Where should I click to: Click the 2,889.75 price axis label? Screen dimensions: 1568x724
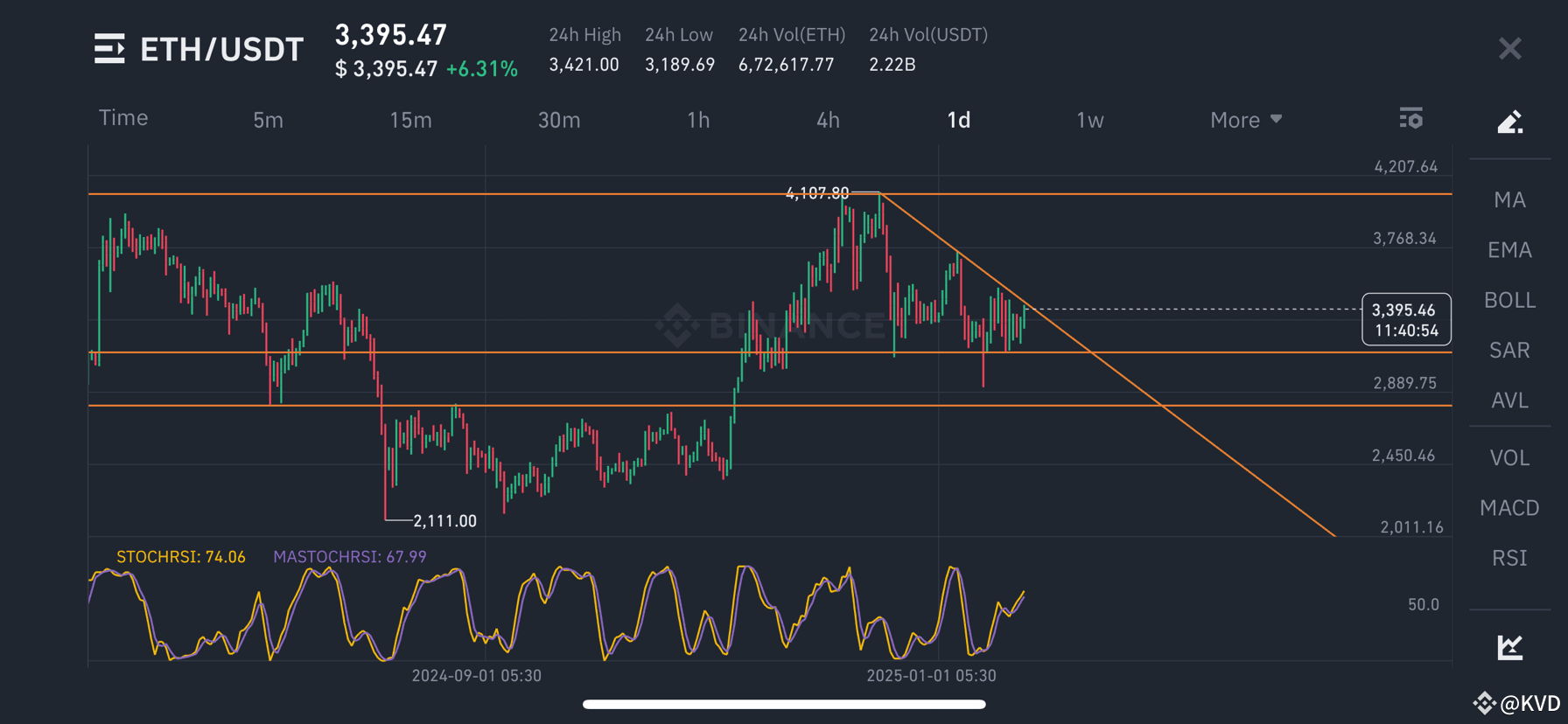(x=1404, y=383)
